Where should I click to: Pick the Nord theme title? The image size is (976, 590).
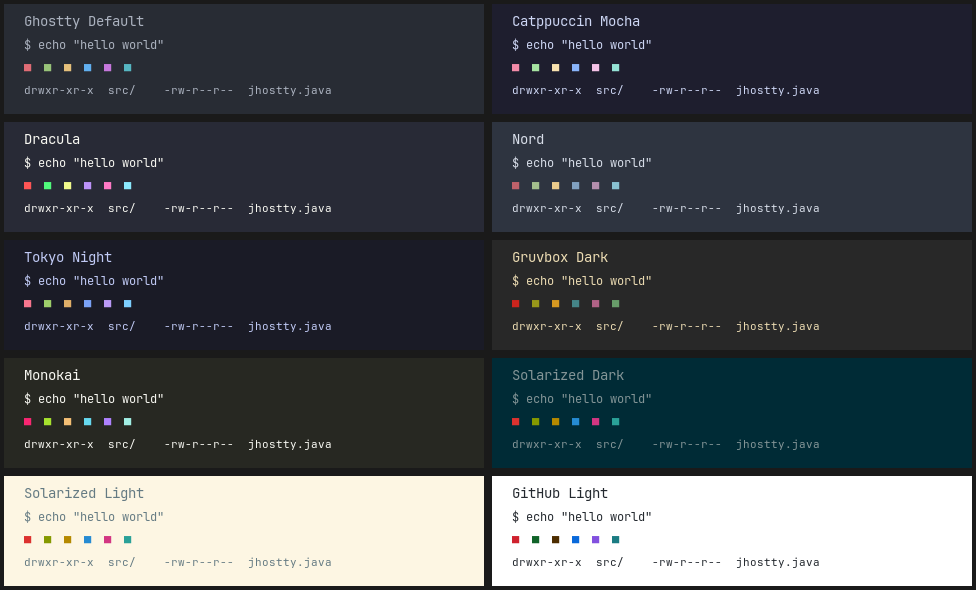528,139
